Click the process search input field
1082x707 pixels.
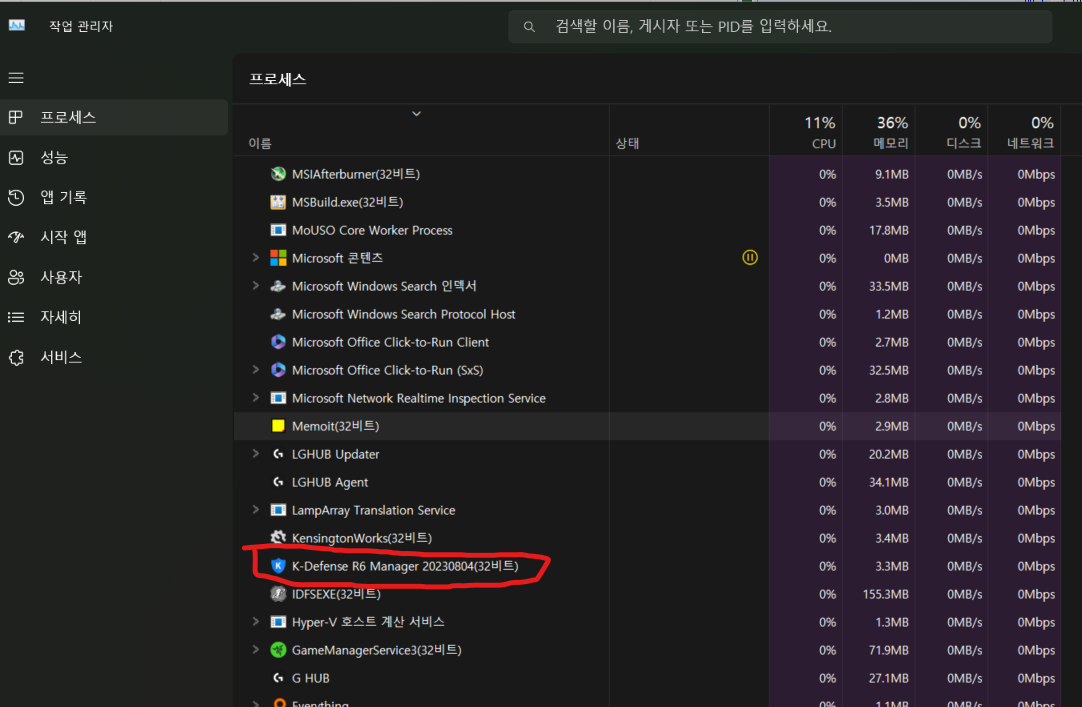point(780,27)
